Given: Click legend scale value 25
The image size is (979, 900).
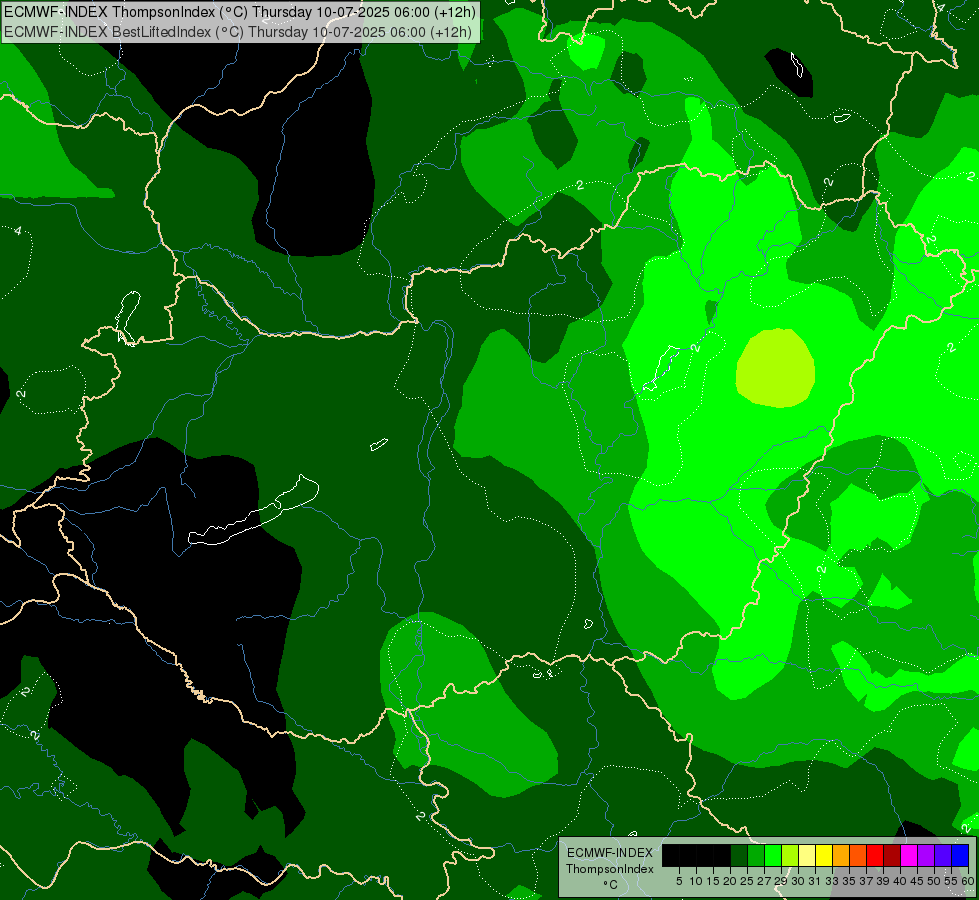Looking at the screenshot, I should [747, 881].
